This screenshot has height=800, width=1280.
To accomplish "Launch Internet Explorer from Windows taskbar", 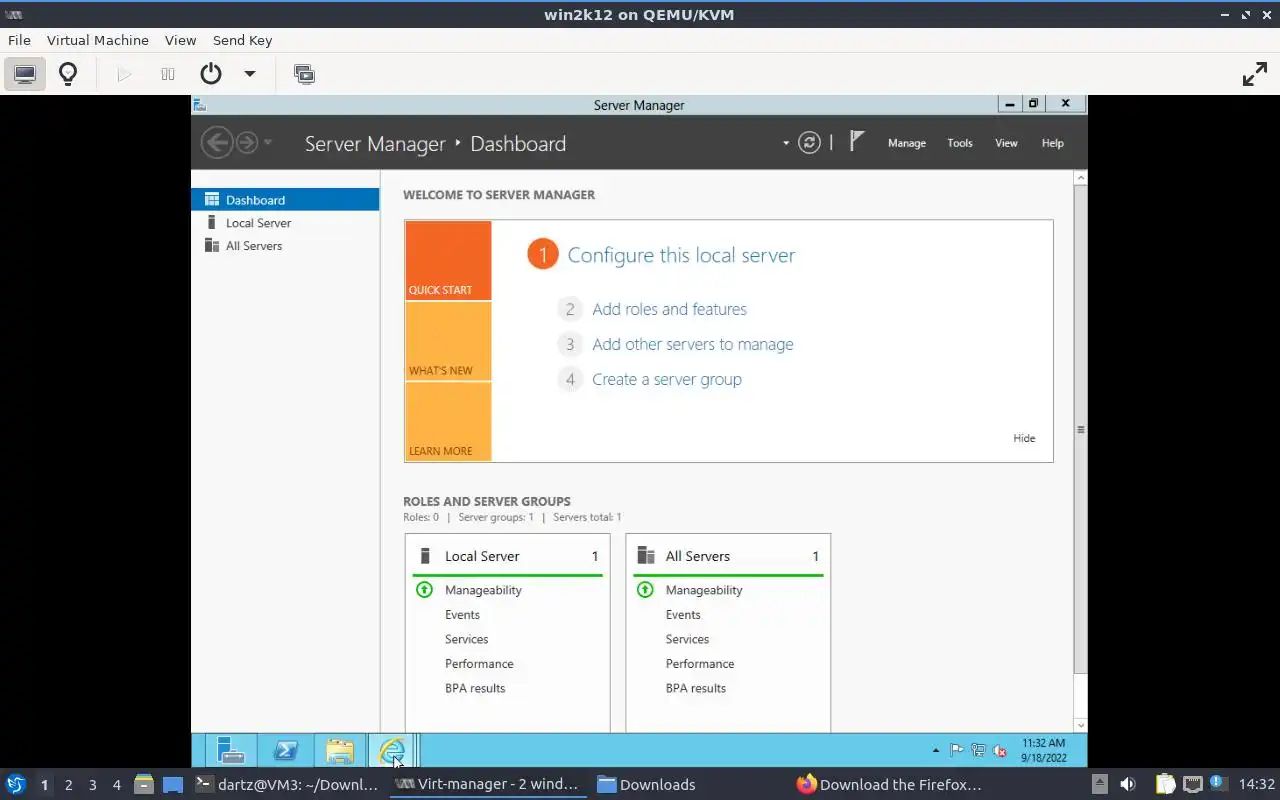I will coord(392,750).
